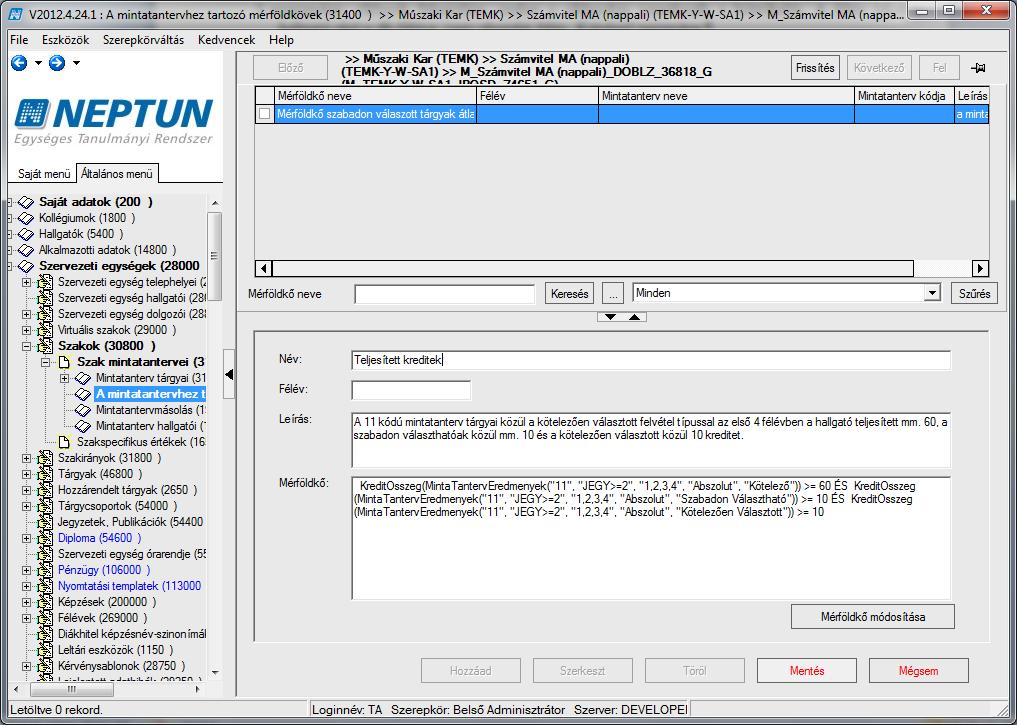
Task: Click the Szakok node icon
Action: pos(45,346)
